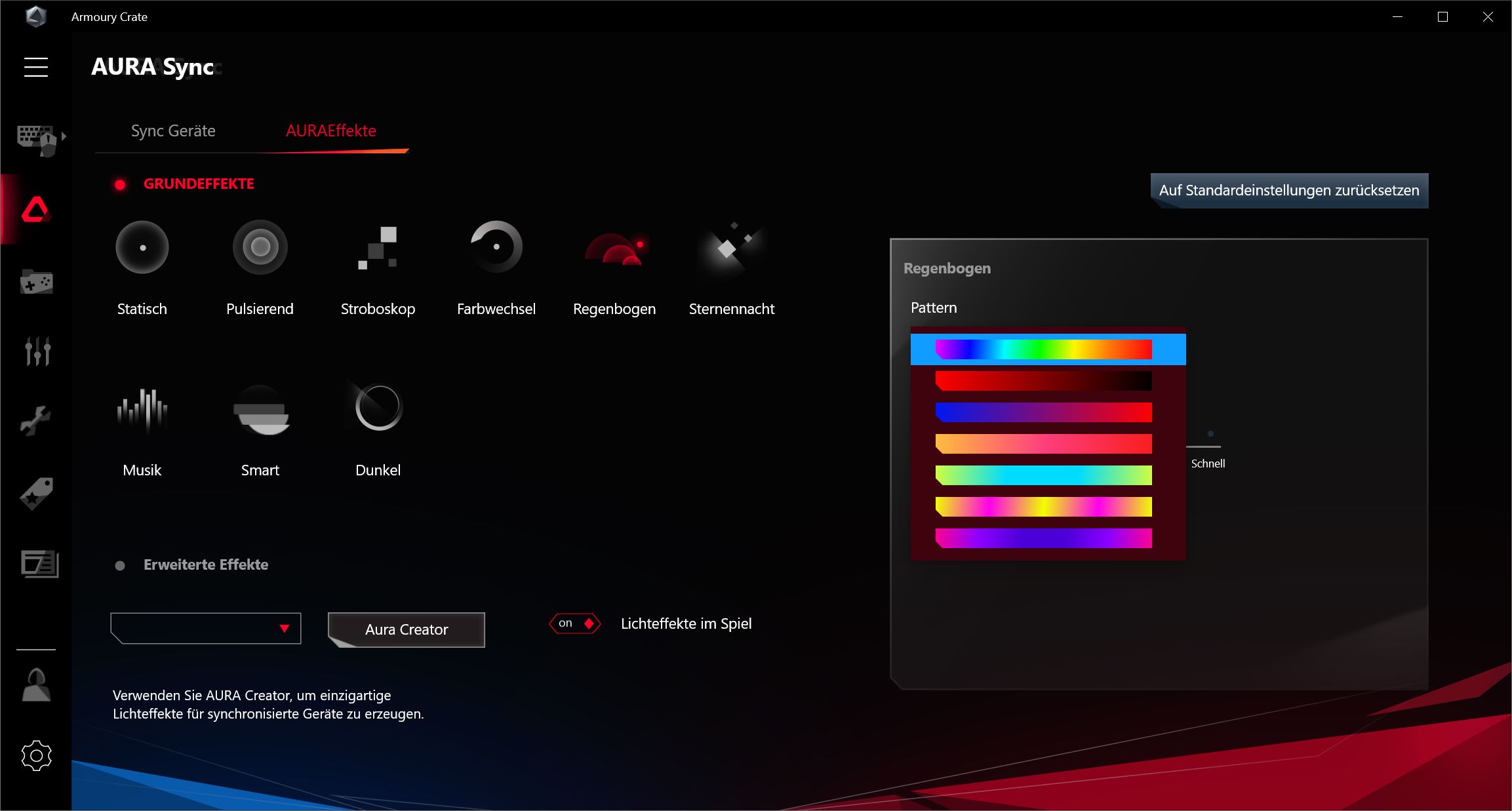The image size is (1512, 811).
Task: Choose the red-to-black gradient pattern
Action: [x=1043, y=381]
